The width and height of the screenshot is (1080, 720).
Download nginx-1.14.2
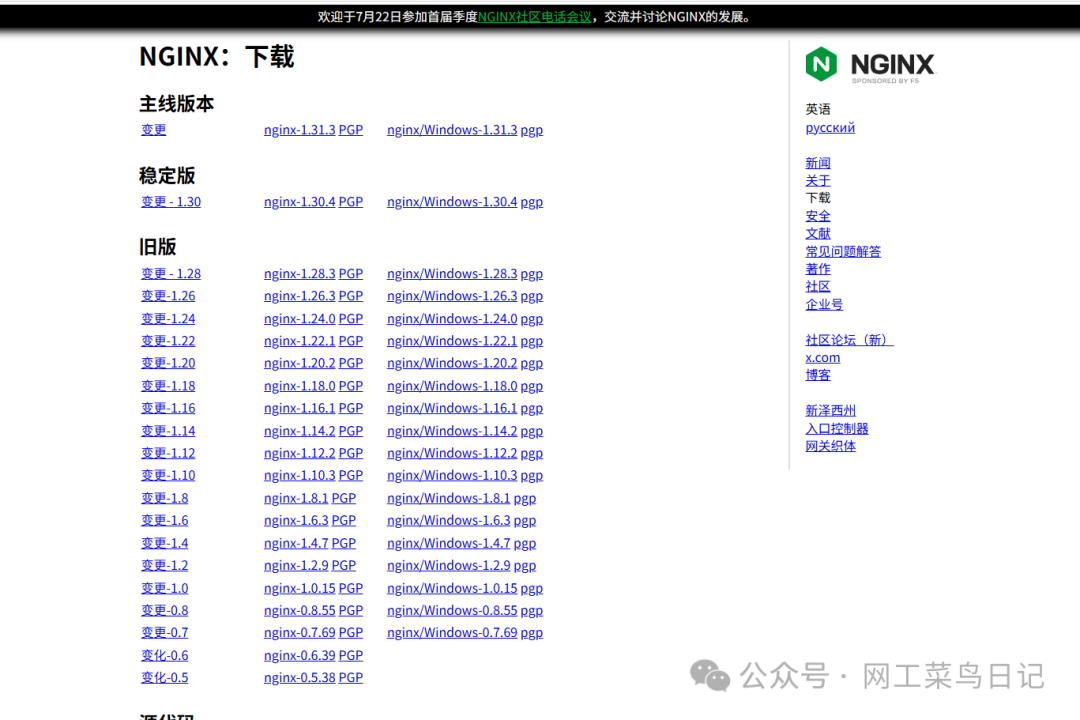300,431
